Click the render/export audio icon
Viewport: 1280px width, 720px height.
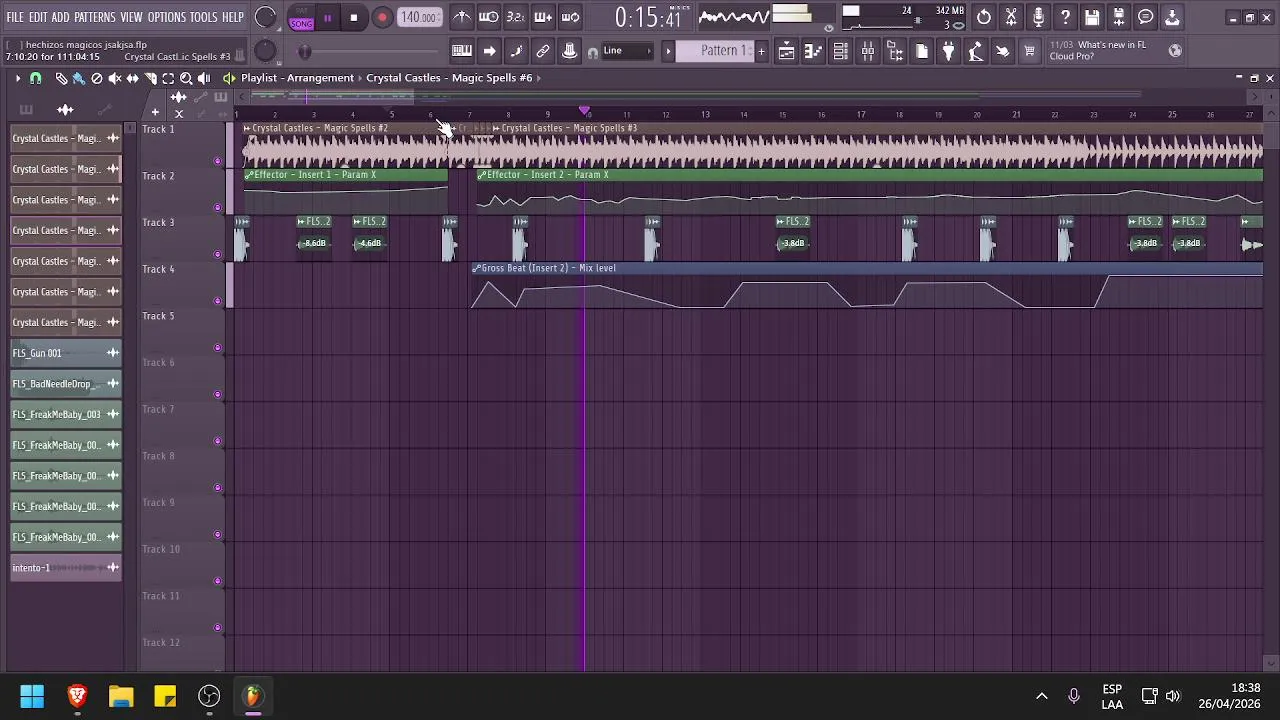(1119, 17)
